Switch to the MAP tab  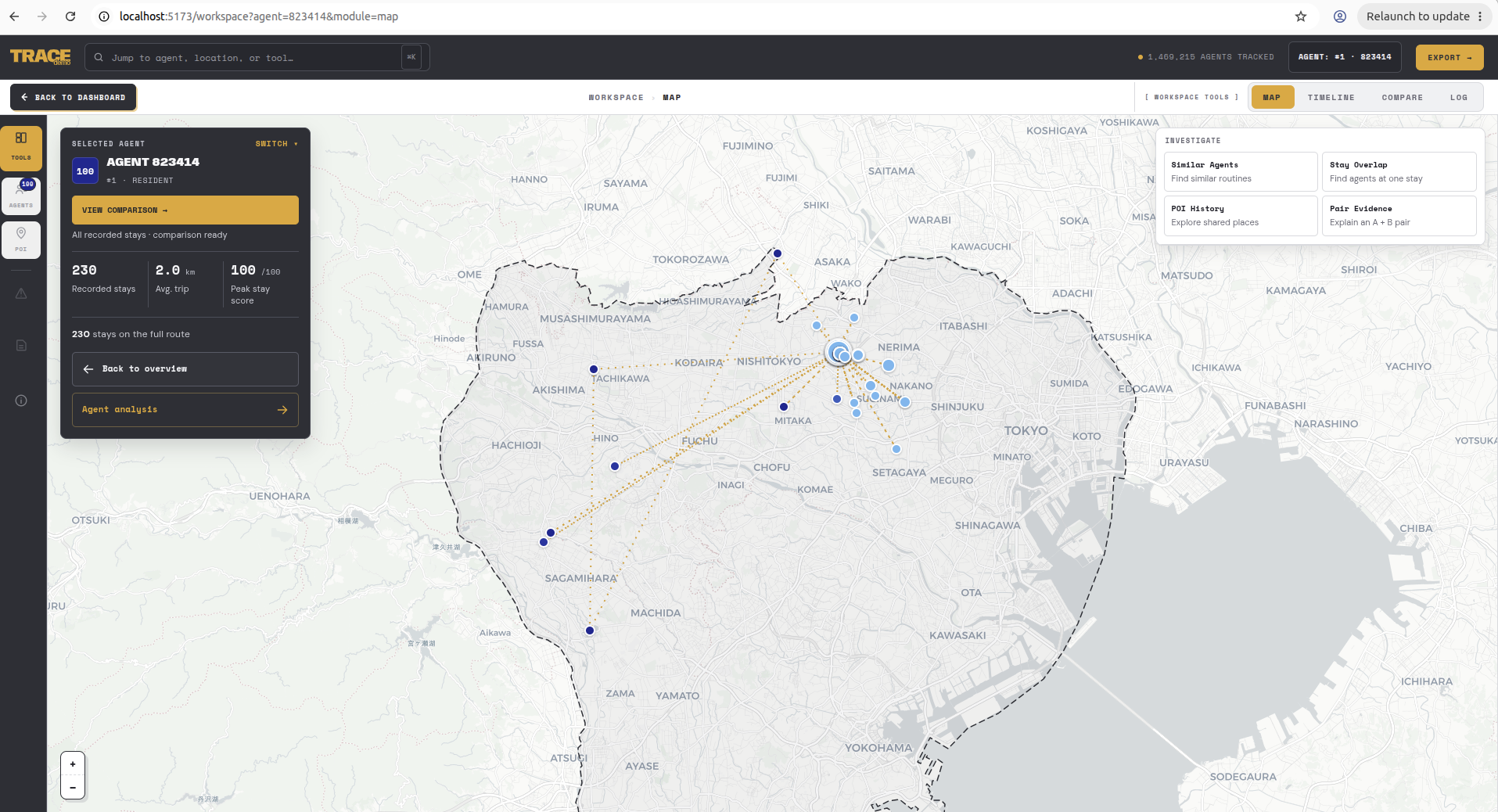pyautogui.click(x=1272, y=97)
